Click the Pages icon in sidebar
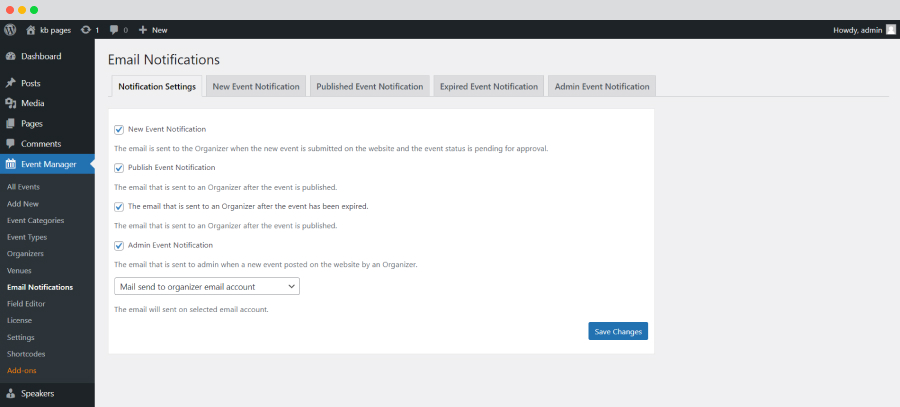The height and width of the screenshot is (407, 900). click(10, 123)
